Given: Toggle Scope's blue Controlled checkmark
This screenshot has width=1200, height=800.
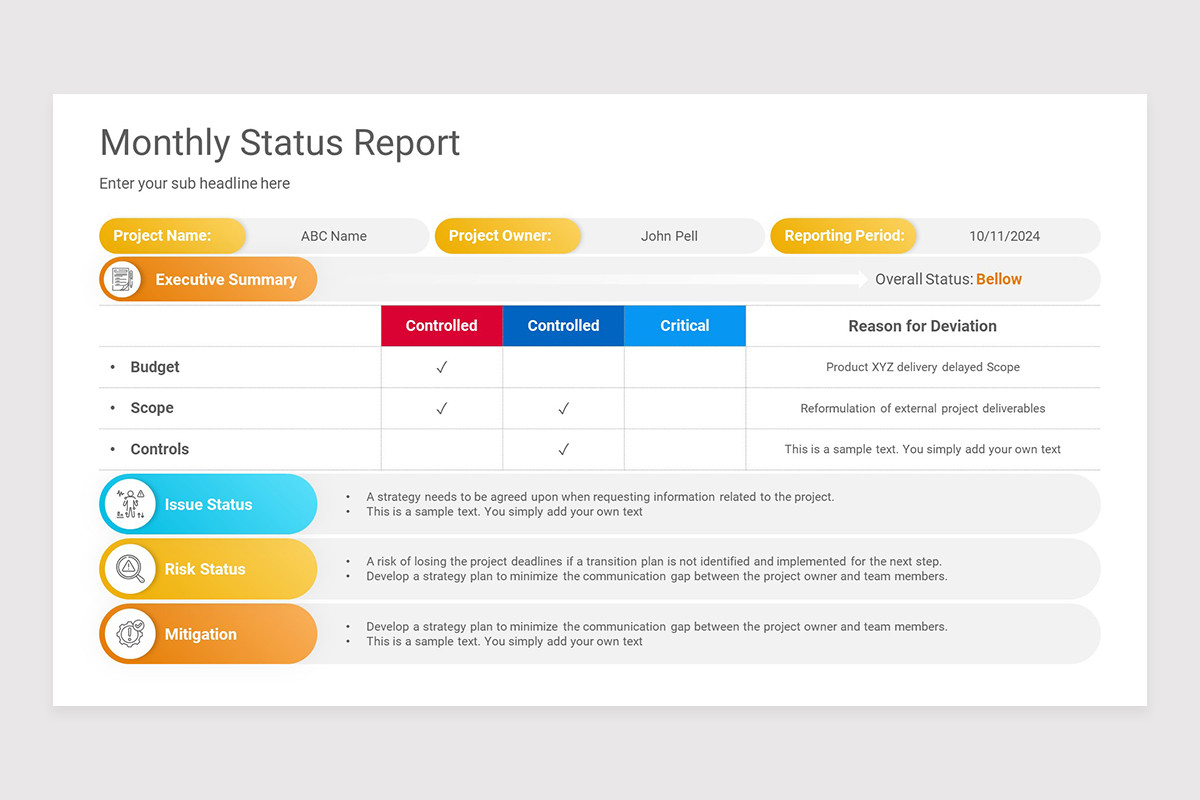Looking at the screenshot, I should tap(563, 408).
